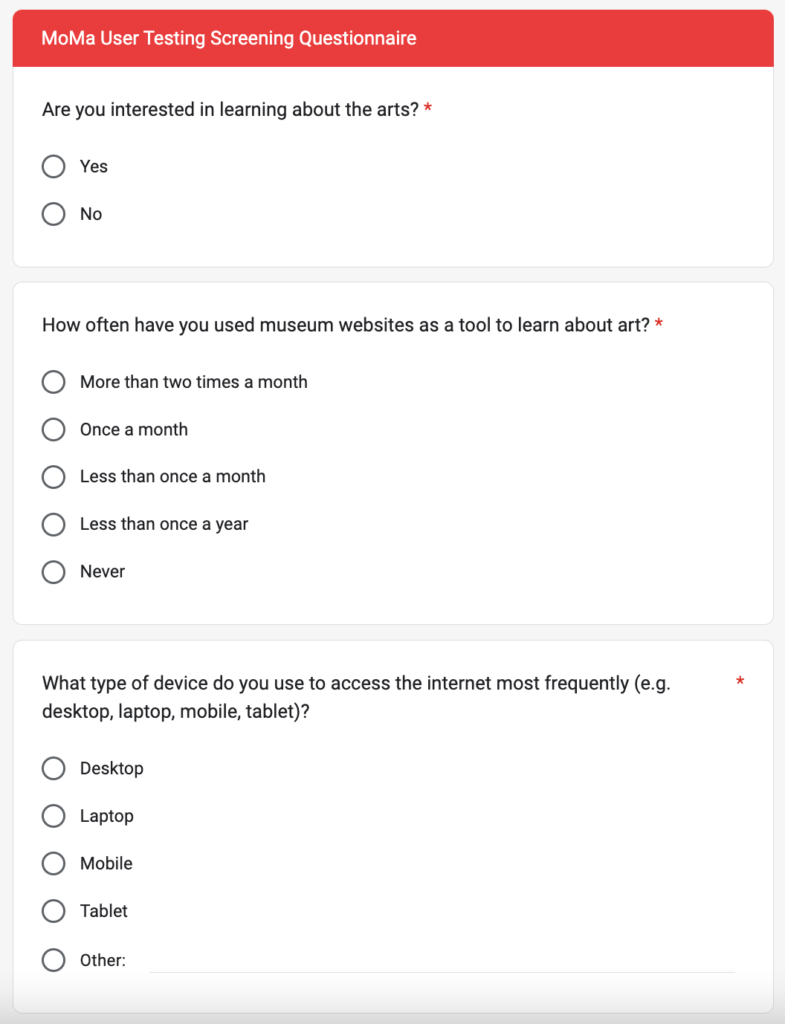This screenshot has height=1024, width=785.
Task: Click the Never option label text
Action: tap(103, 571)
